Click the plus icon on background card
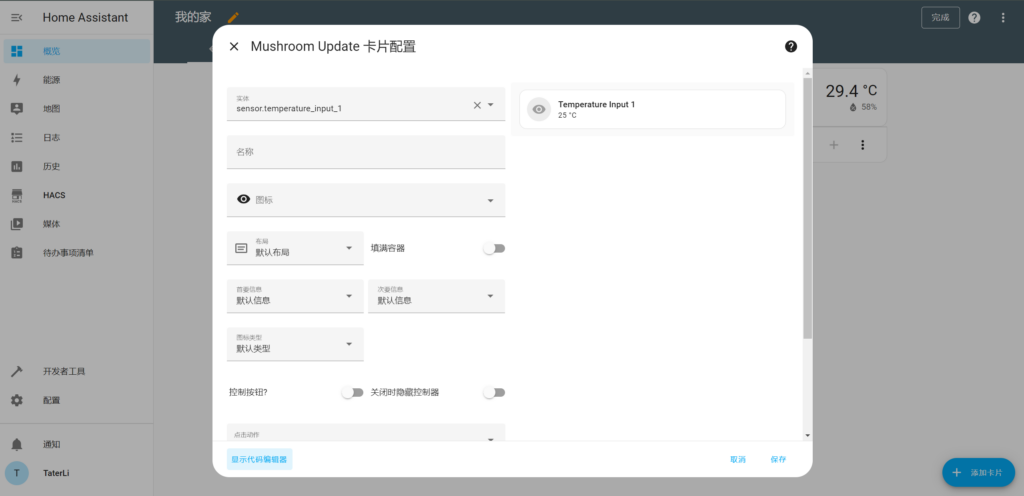 [834, 145]
